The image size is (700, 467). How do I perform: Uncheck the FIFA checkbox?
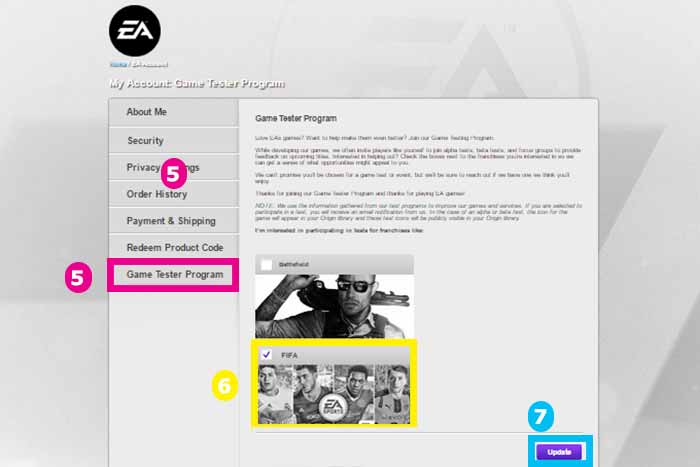267,355
